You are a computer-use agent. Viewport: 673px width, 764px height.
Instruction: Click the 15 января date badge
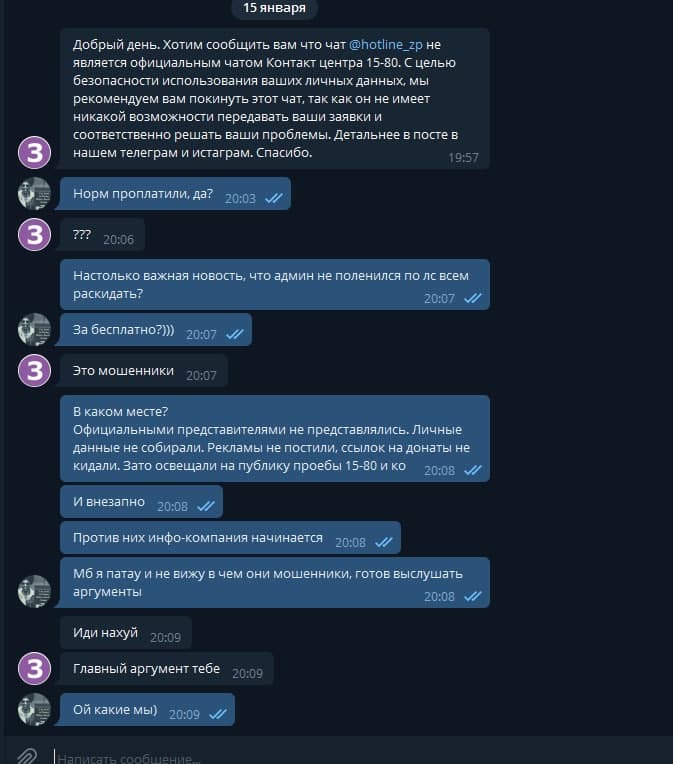pos(274,8)
